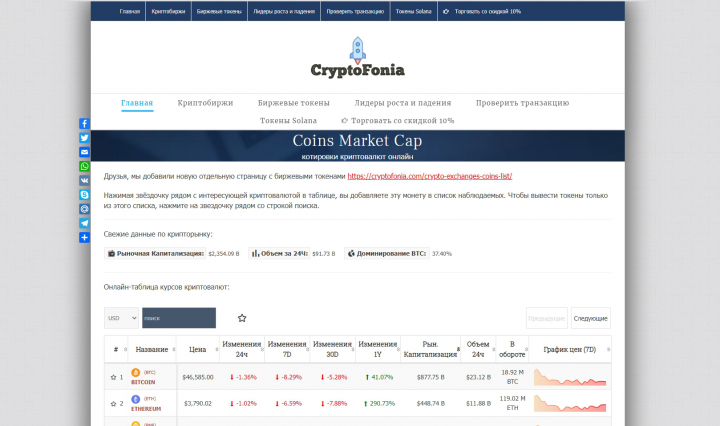Viewport: 720px width, 426px height.
Task: Sort table by Изменения 7D column
Action: [x=287, y=349]
